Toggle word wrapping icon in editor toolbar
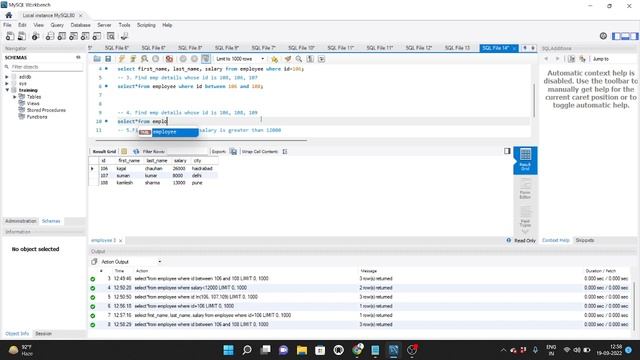This screenshot has height=360, width=640. (322, 59)
